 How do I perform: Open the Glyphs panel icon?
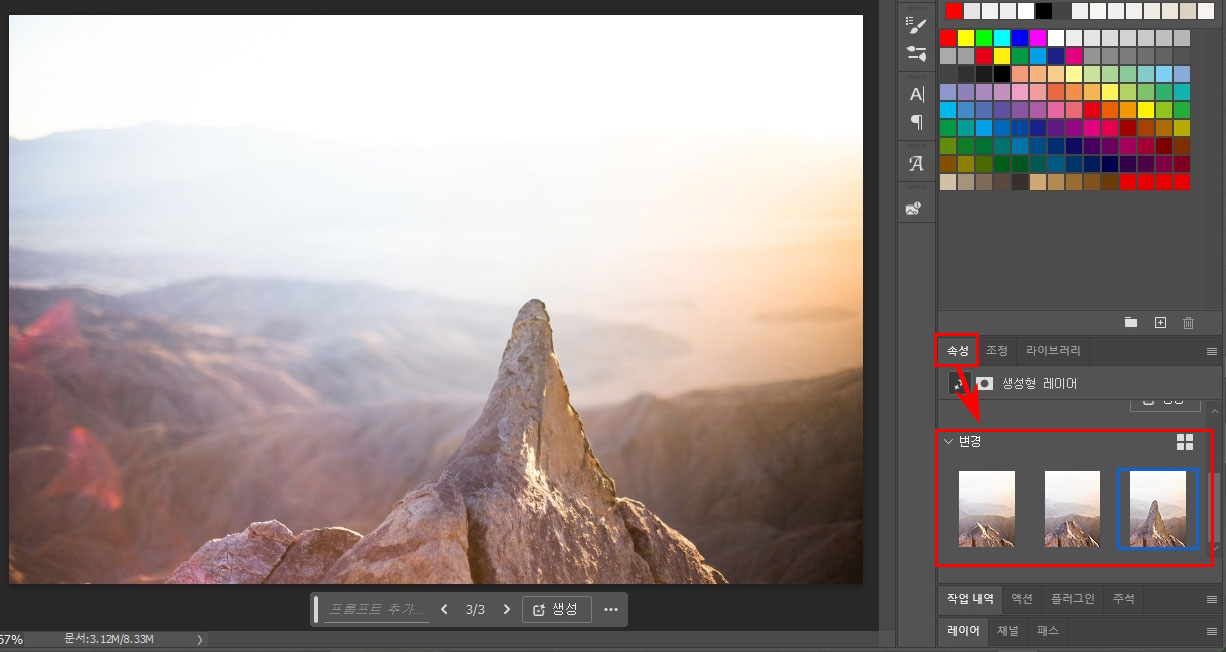[916, 164]
